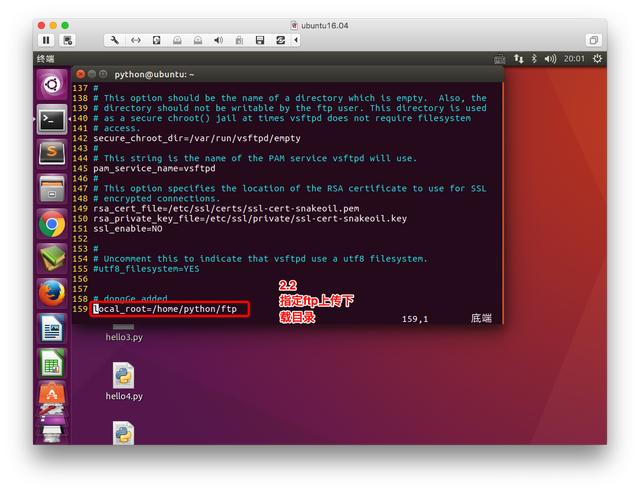Image resolution: width=640 pixels, height=492 pixels.
Task: Click line 159 local_root=/home/python/ftp text
Action: [x=165, y=309]
